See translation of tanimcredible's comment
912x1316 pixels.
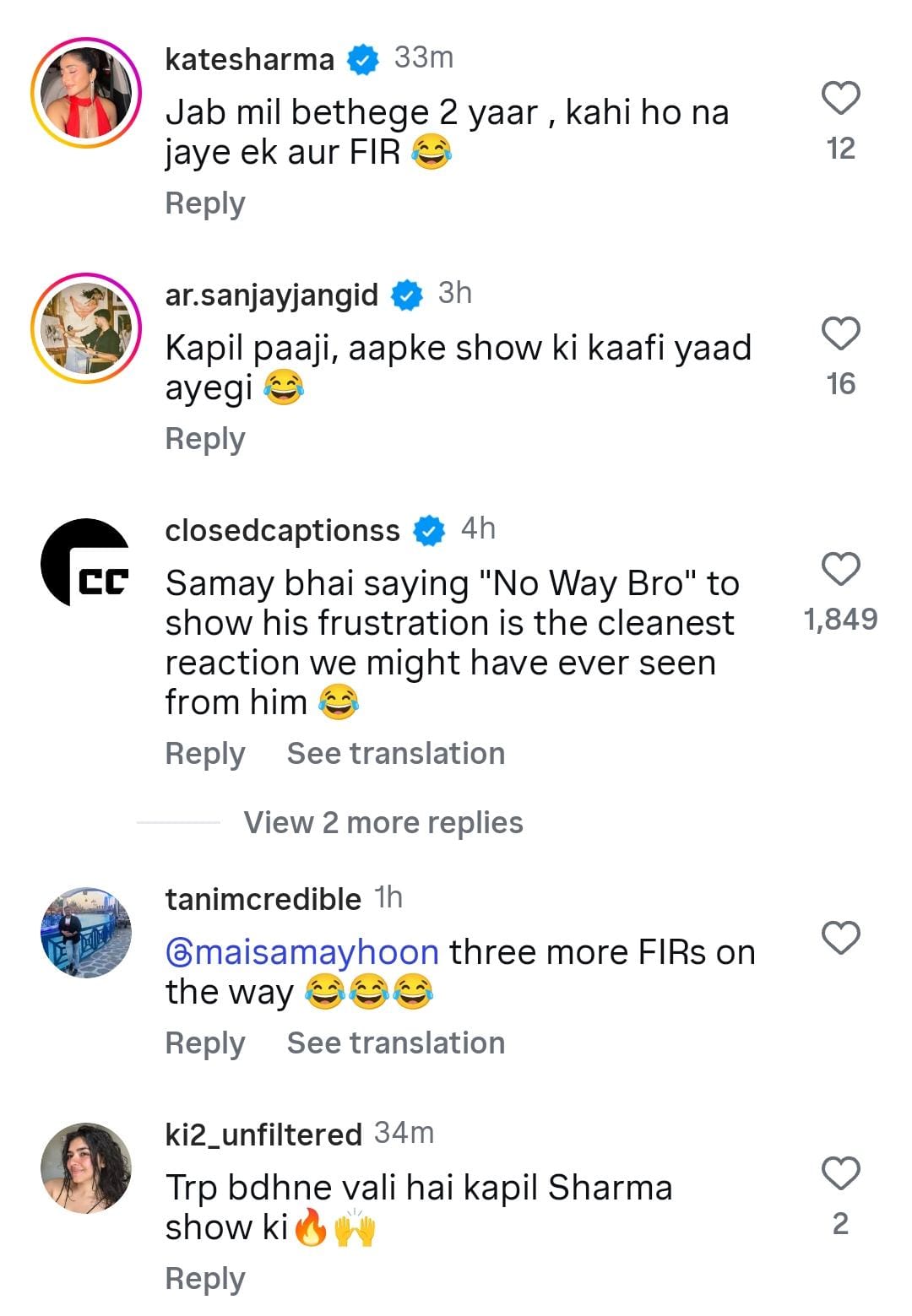click(395, 1043)
